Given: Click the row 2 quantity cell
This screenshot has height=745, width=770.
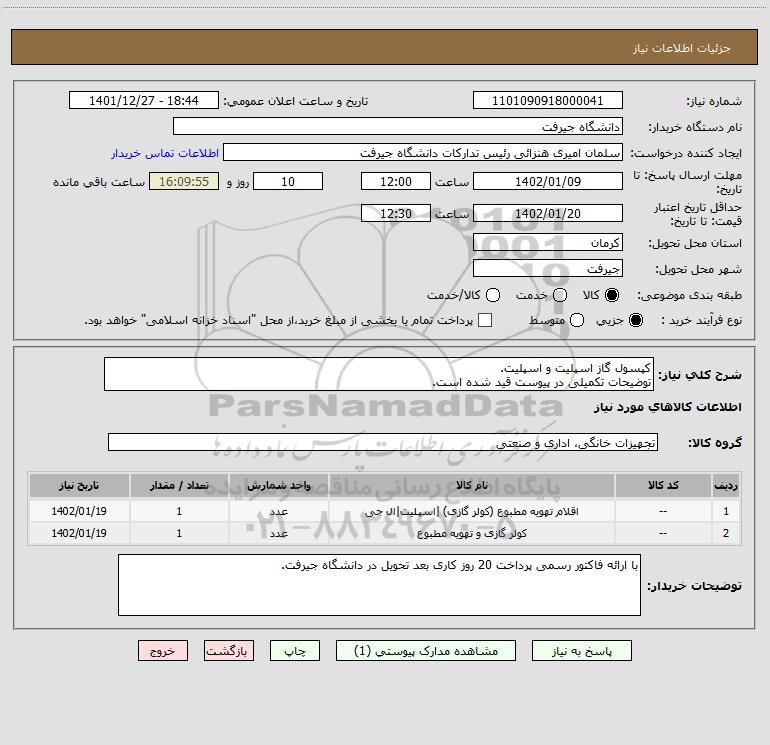Looking at the screenshot, I should [x=179, y=533].
